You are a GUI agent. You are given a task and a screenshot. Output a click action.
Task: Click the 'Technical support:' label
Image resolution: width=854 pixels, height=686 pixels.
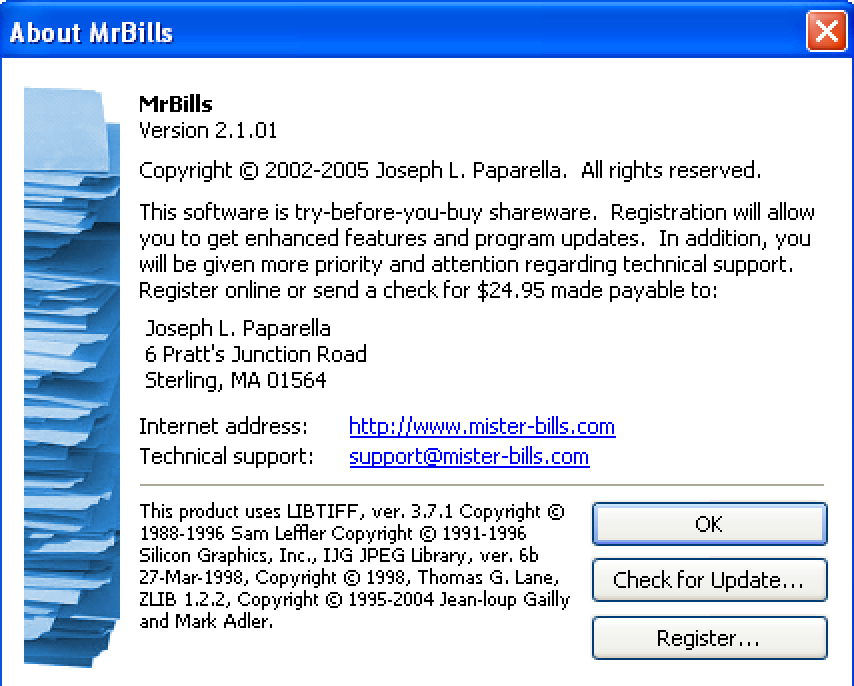[227, 457]
